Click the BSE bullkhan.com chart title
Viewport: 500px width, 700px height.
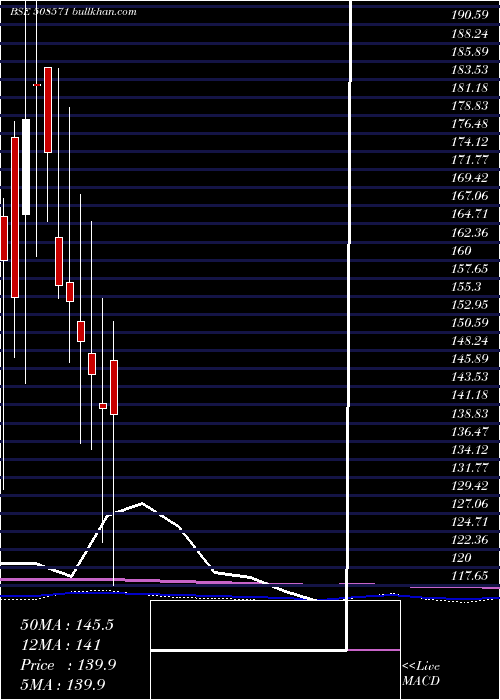(x=73, y=12)
